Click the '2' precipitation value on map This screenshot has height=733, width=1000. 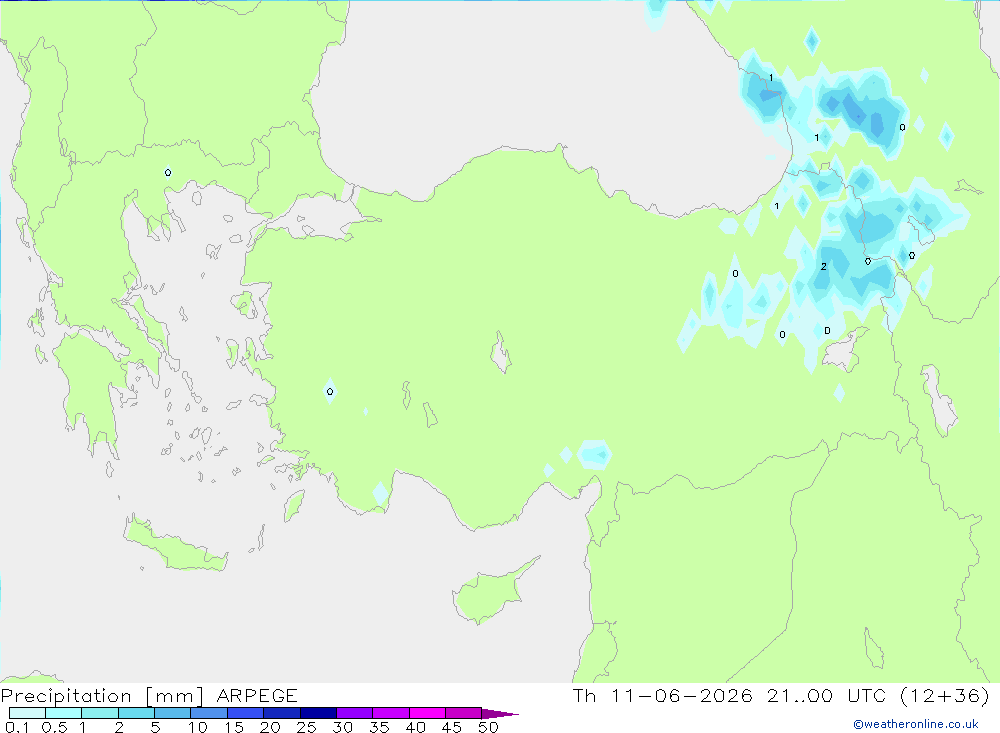(x=823, y=267)
